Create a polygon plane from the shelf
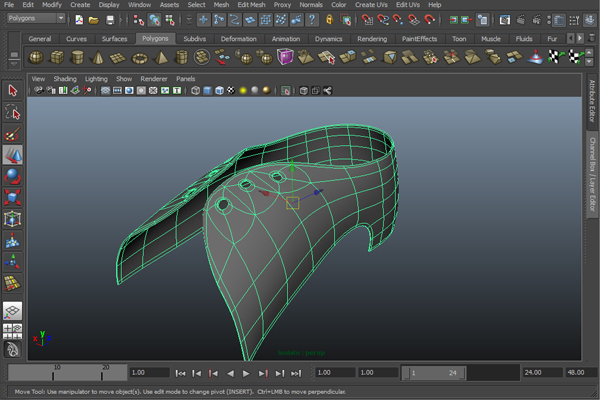 pyautogui.click(x=118, y=57)
